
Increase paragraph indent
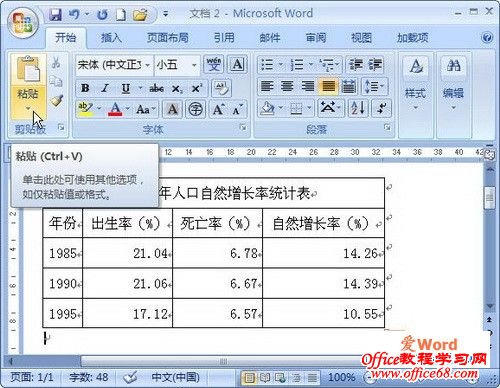click(x=375, y=64)
